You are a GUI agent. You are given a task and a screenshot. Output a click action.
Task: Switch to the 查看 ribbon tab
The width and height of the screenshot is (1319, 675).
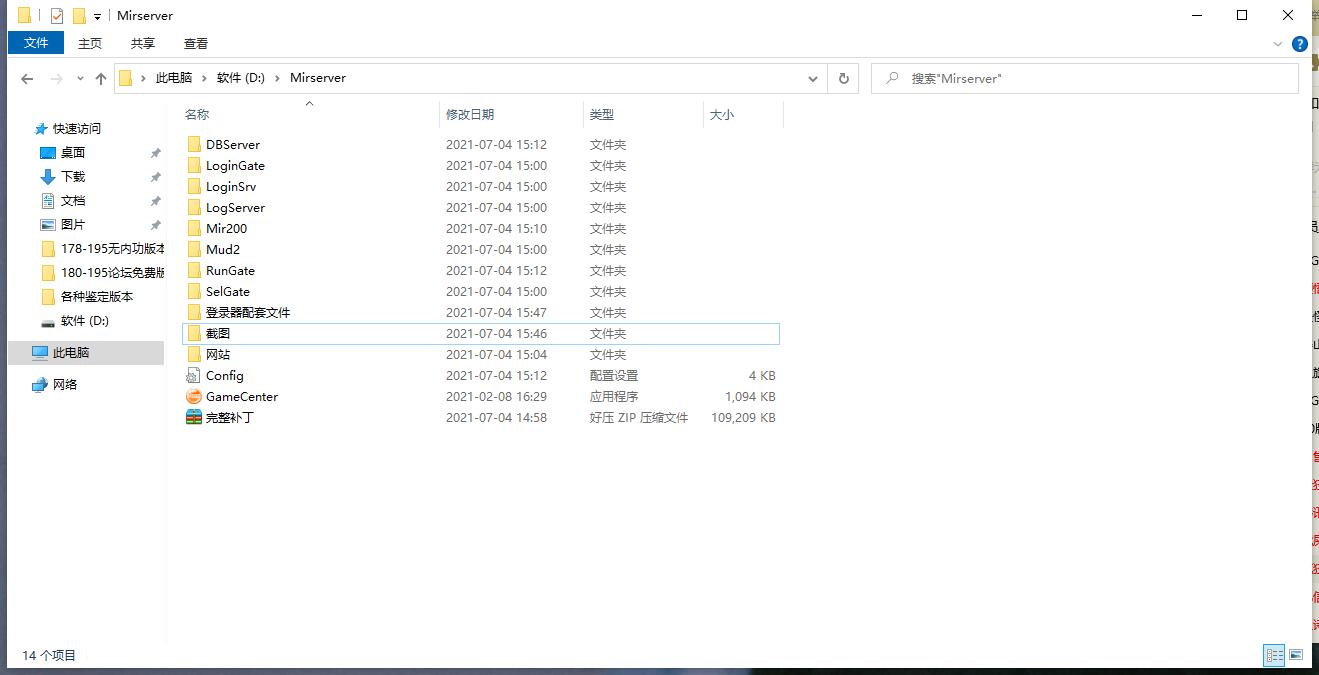click(x=196, y=43)
